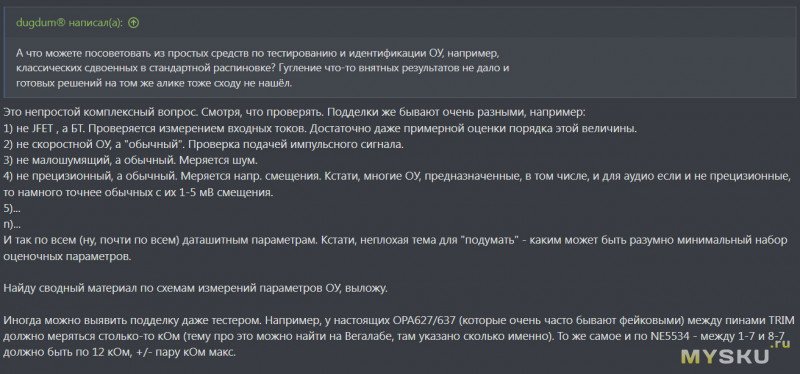Click the quoted text about тестированию ОУ
This screenshot has height=374, width=800.
click(x=263, y=68)
